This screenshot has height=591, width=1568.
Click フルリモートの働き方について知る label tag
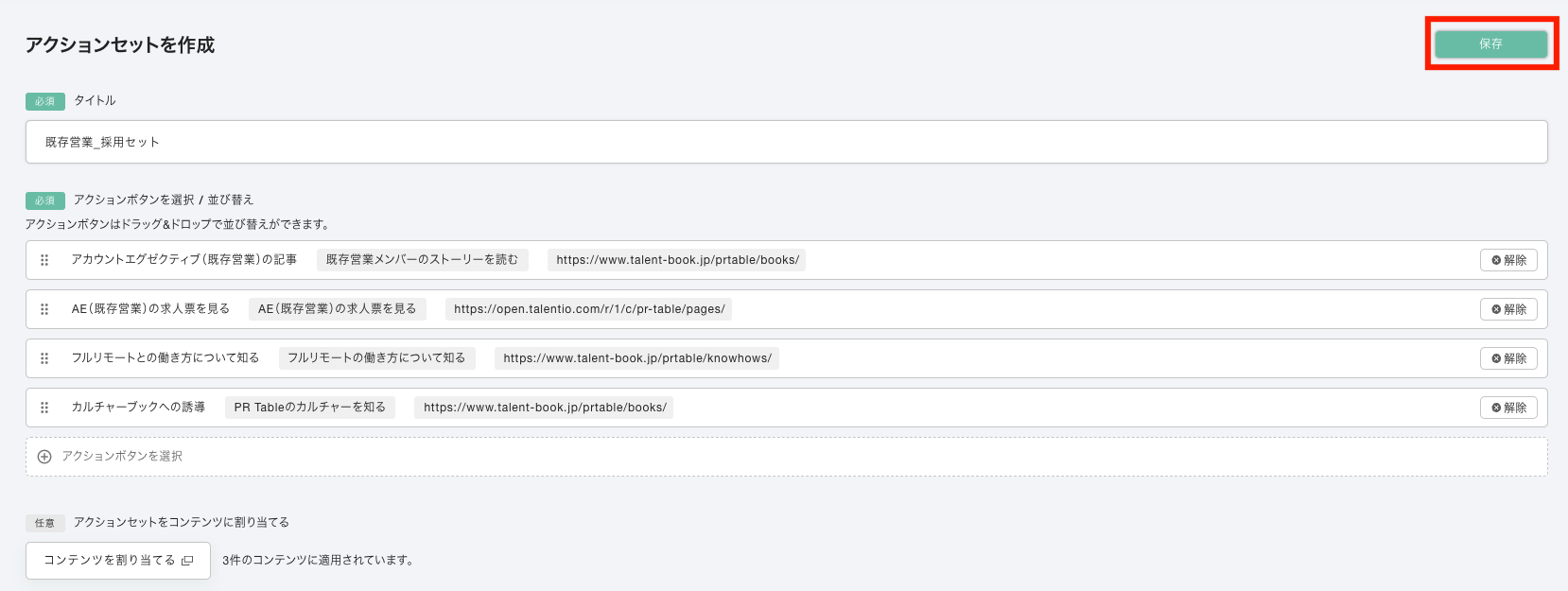pos(376,358)
